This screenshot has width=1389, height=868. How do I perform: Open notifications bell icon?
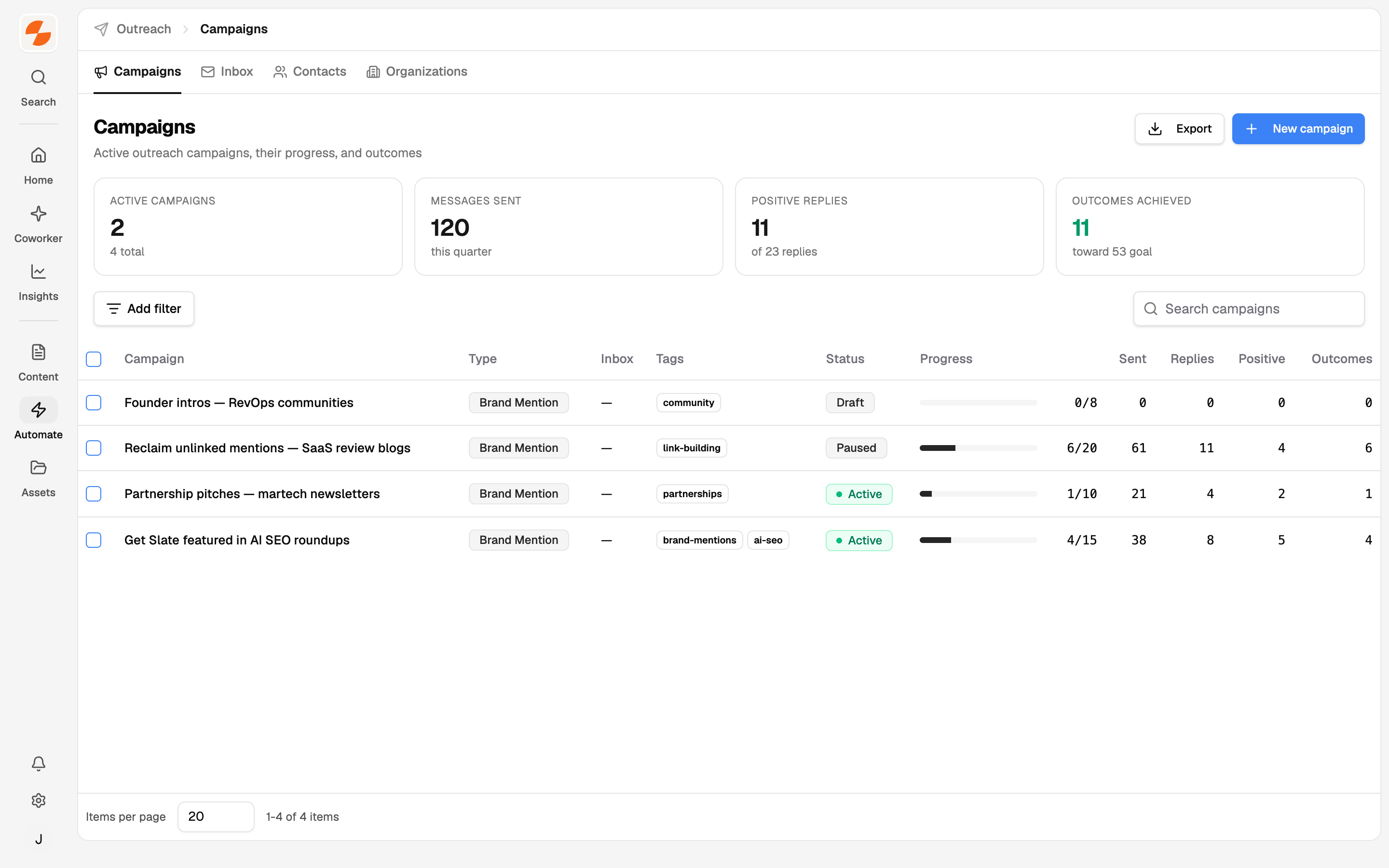click(x=39, y=763)
